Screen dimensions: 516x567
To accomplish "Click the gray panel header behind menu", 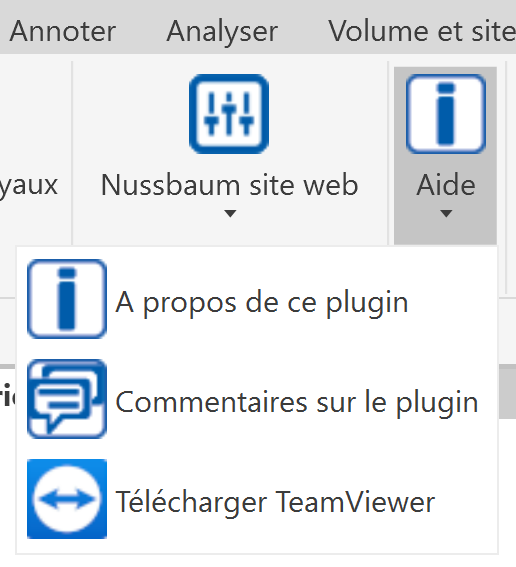I will coord(507,391).
